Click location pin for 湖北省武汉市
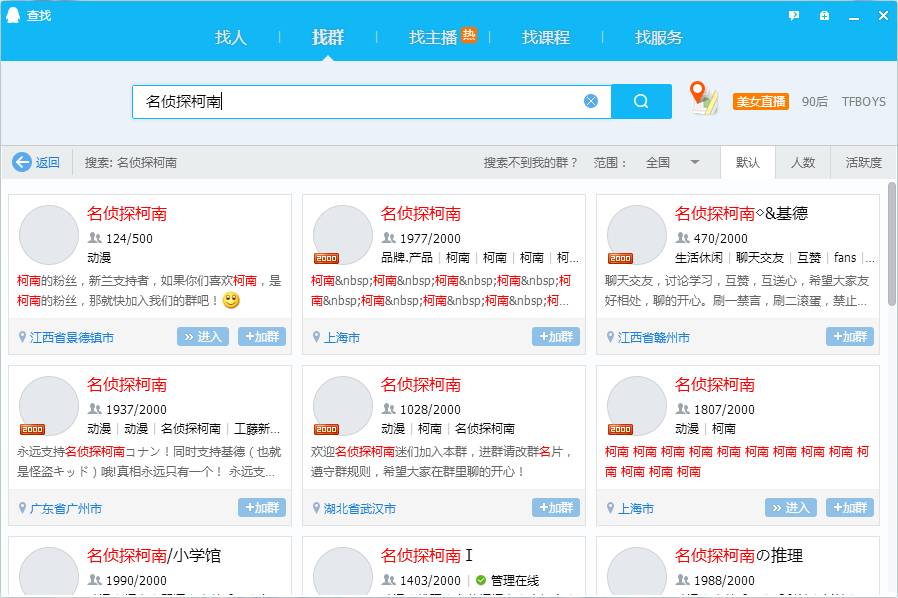Screen dimensions: 898x598 pyautogui.click(x=316, y=507)
